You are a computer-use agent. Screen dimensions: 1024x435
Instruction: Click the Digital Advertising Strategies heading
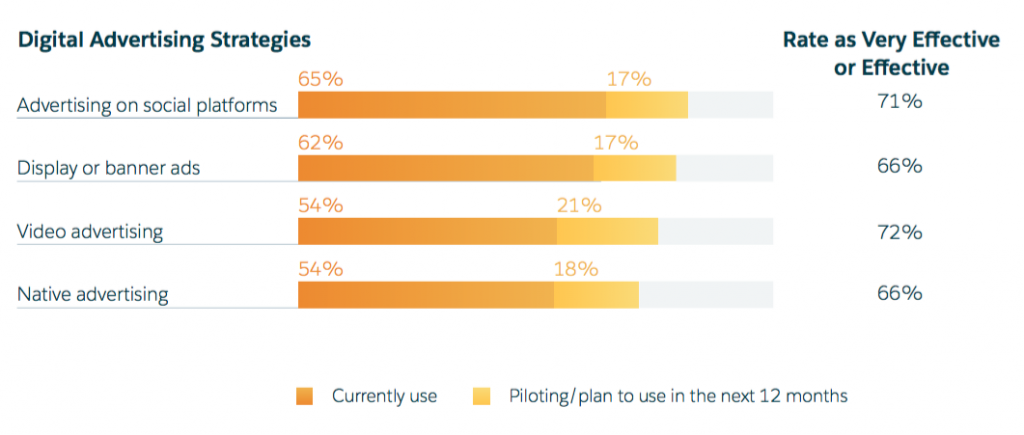pyautogui.click(x=164, y=40)
